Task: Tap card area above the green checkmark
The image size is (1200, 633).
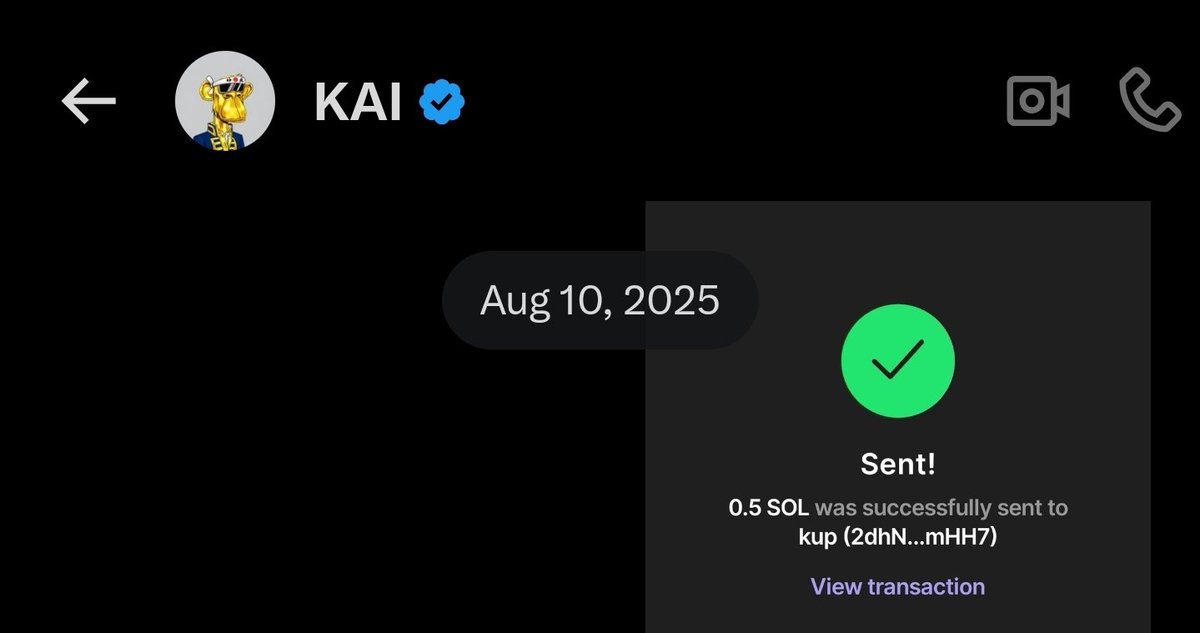Action: [897, 250]
